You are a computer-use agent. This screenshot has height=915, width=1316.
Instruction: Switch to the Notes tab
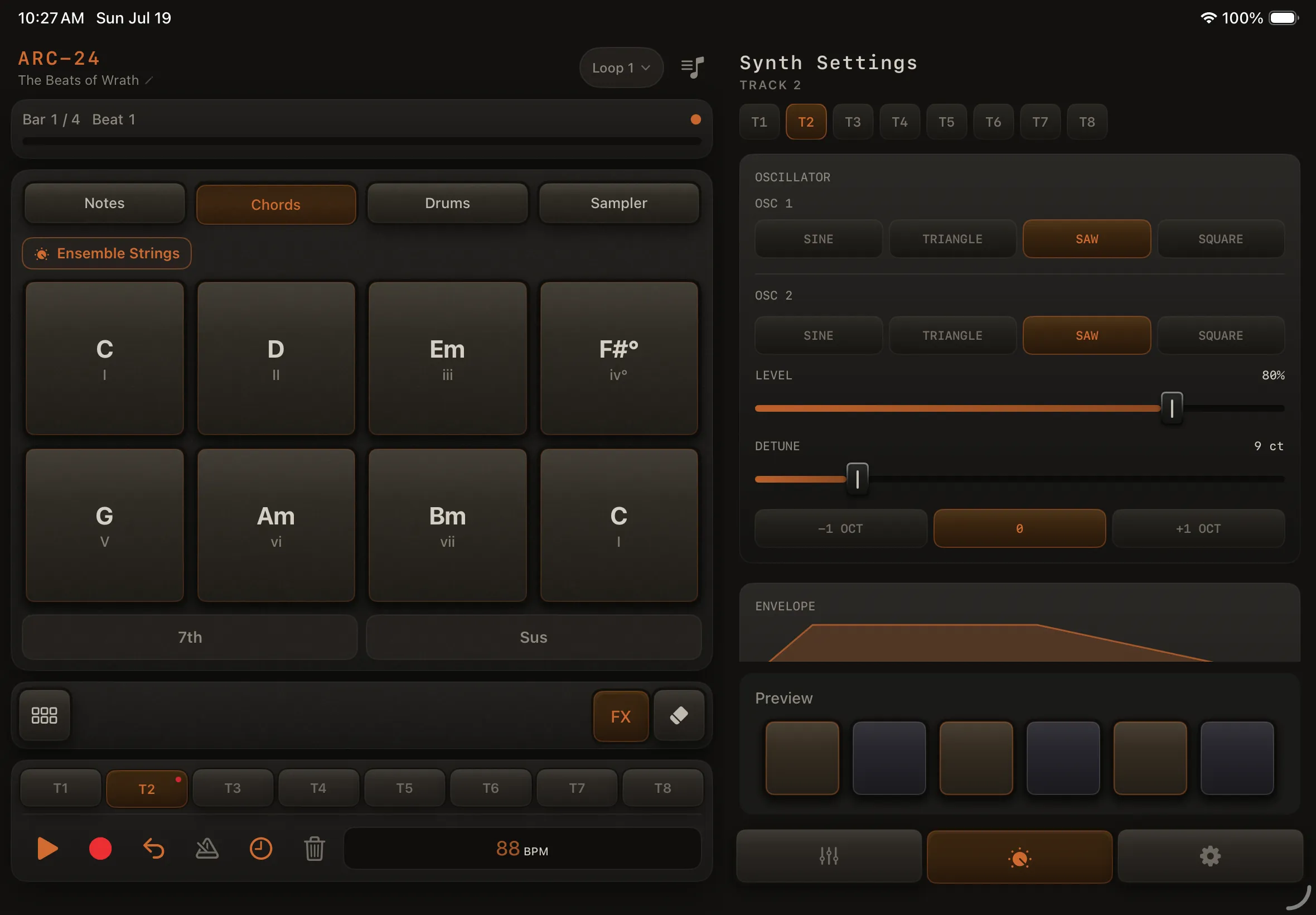(x=104, y=203)
